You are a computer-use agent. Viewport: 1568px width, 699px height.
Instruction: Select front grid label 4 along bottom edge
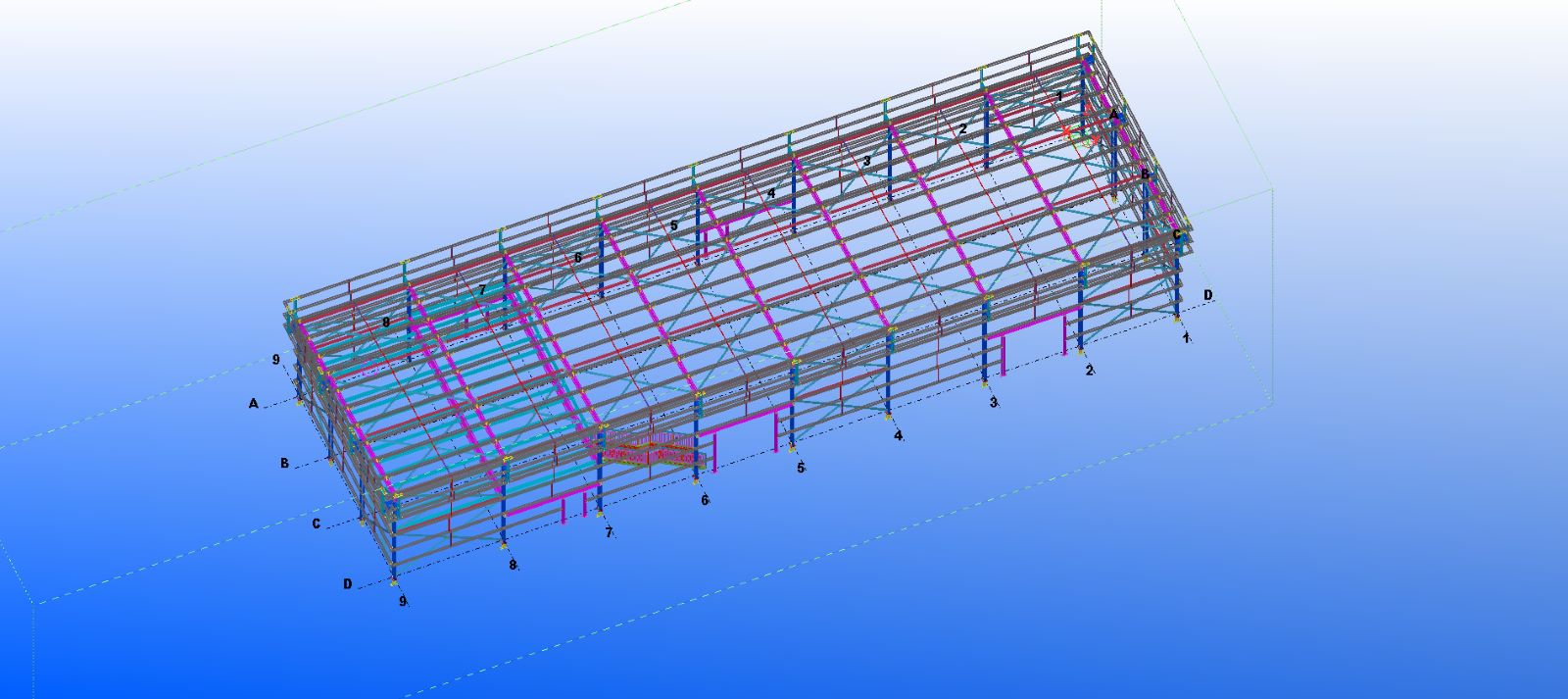898,435
